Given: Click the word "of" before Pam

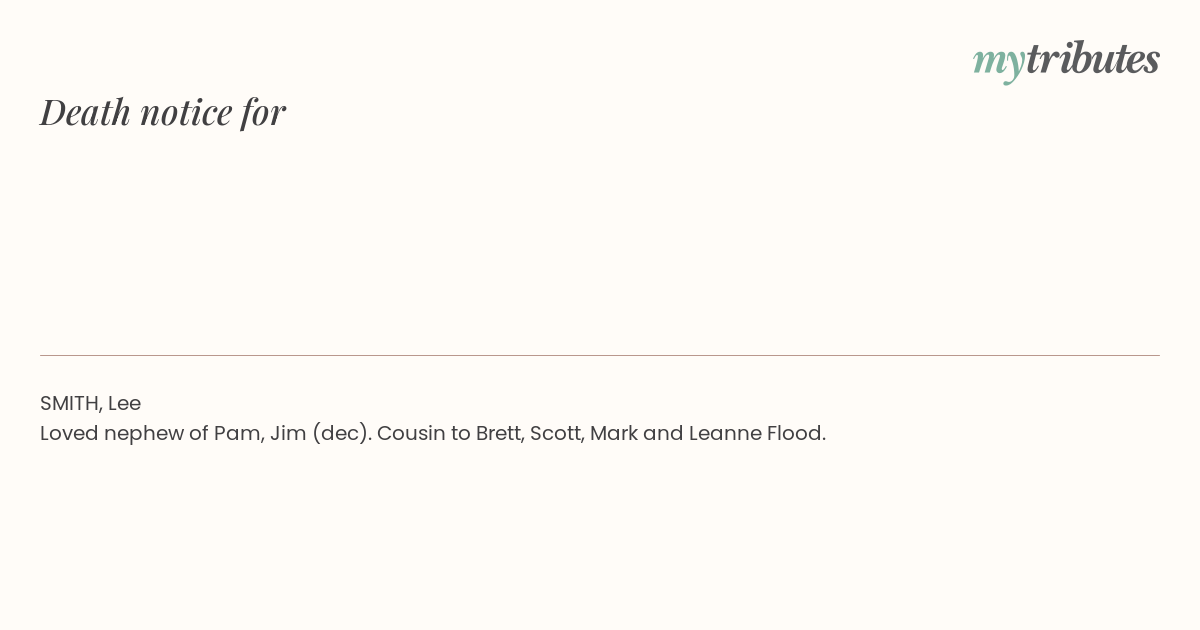Looking at the screenshot, I should pos(198,433).
